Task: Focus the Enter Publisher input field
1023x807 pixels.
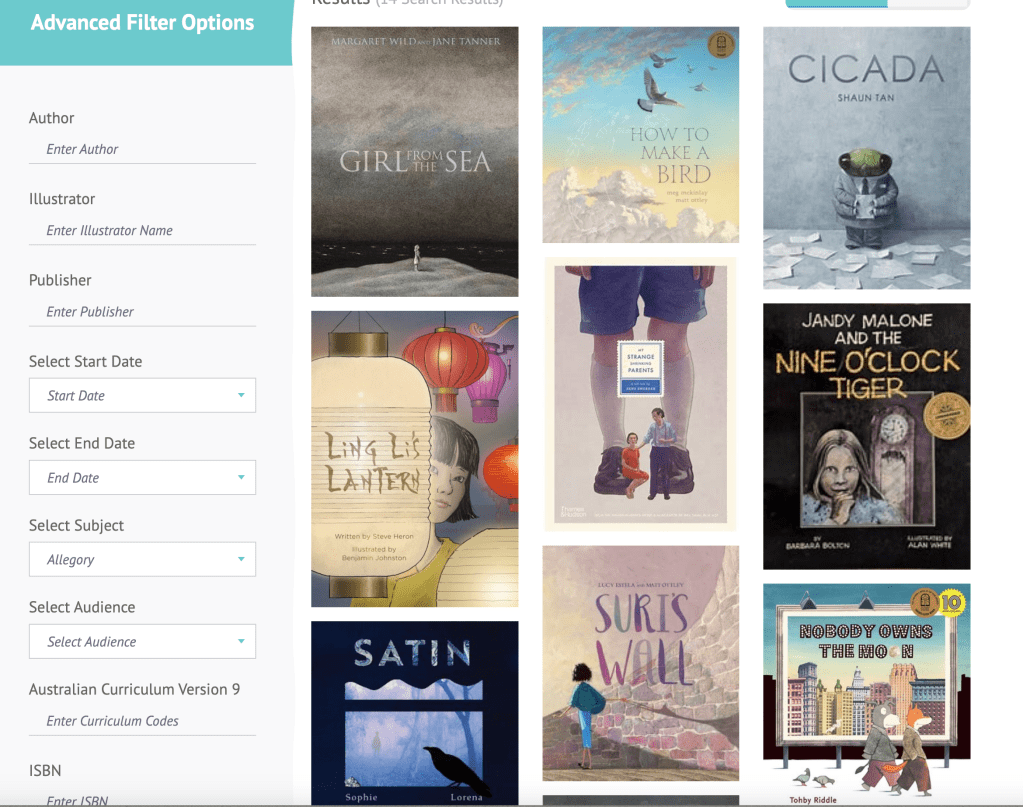Action: (142, 312)
